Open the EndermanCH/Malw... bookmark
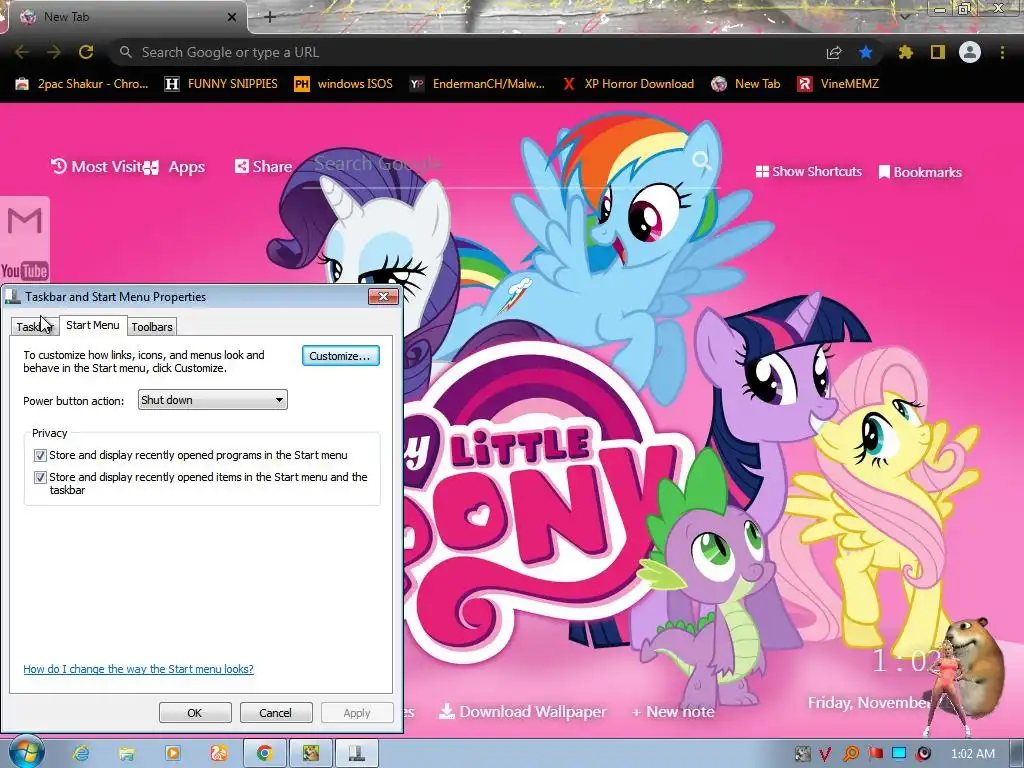The image size is (1024, 768). coord(477,84)
